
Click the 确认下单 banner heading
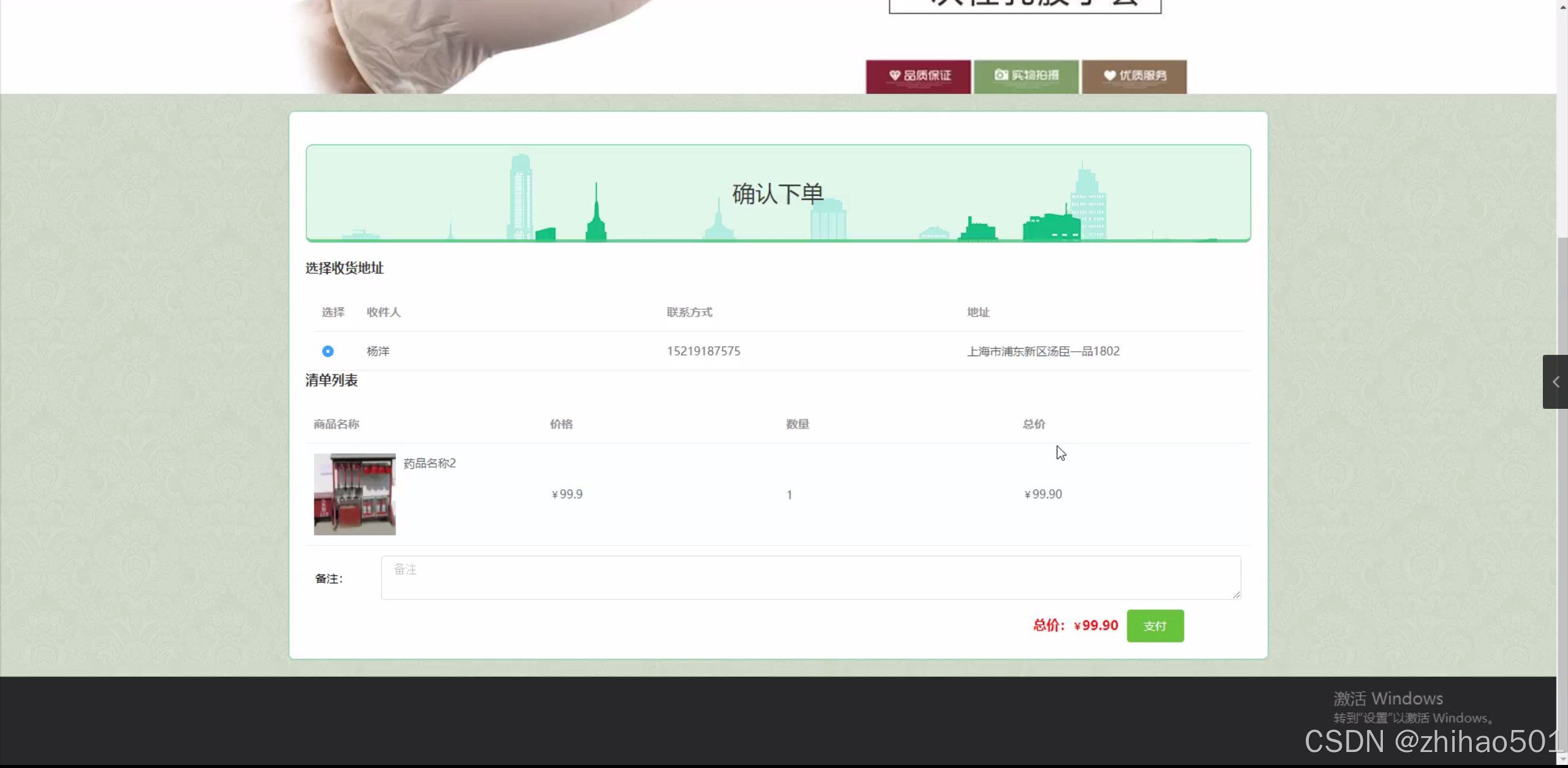778,194
